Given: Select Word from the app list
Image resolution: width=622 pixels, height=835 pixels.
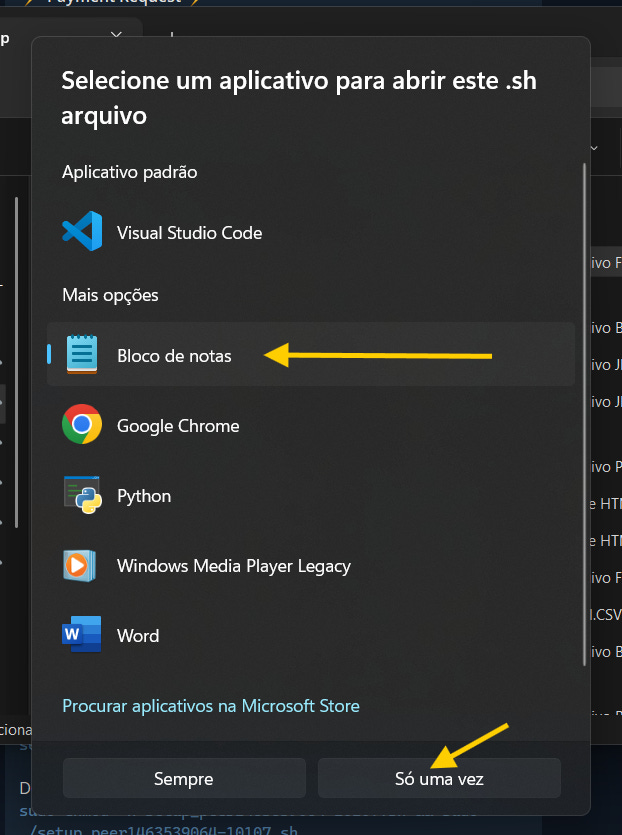Looking at the screenshot, I should tap(311, 635).
